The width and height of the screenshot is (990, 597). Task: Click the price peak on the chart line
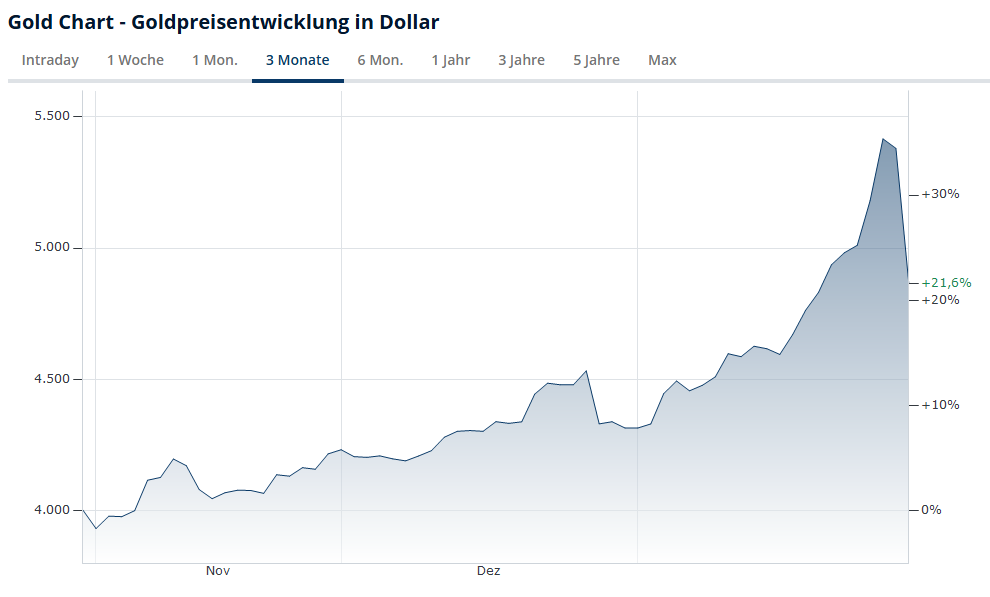(883, 139)
